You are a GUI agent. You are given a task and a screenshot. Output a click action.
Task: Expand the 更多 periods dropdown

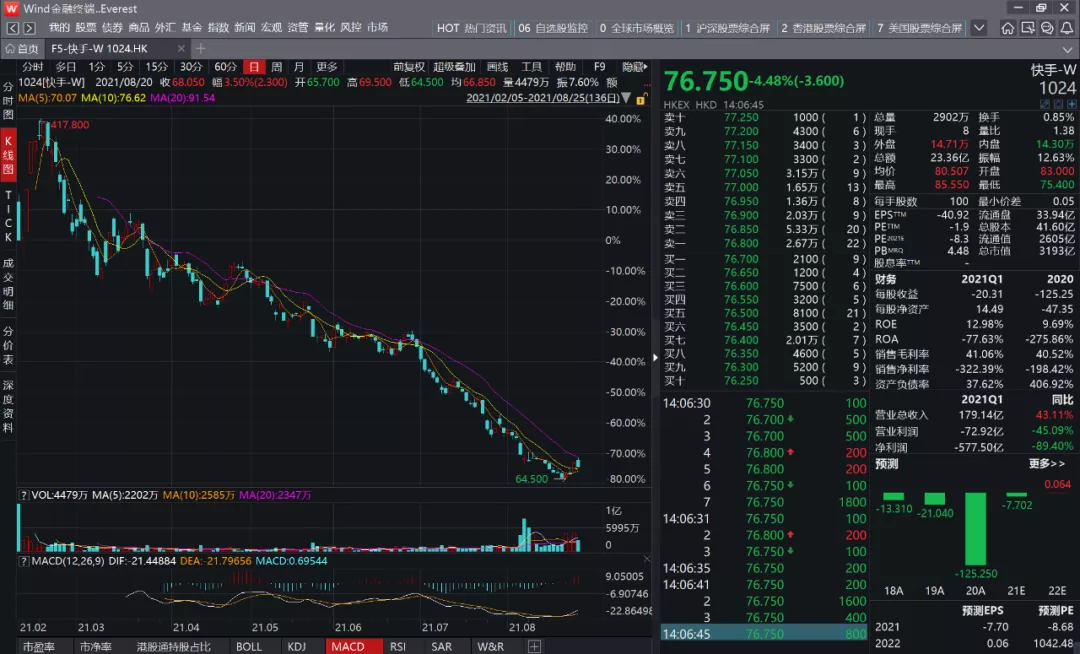(x=327, y=67)
